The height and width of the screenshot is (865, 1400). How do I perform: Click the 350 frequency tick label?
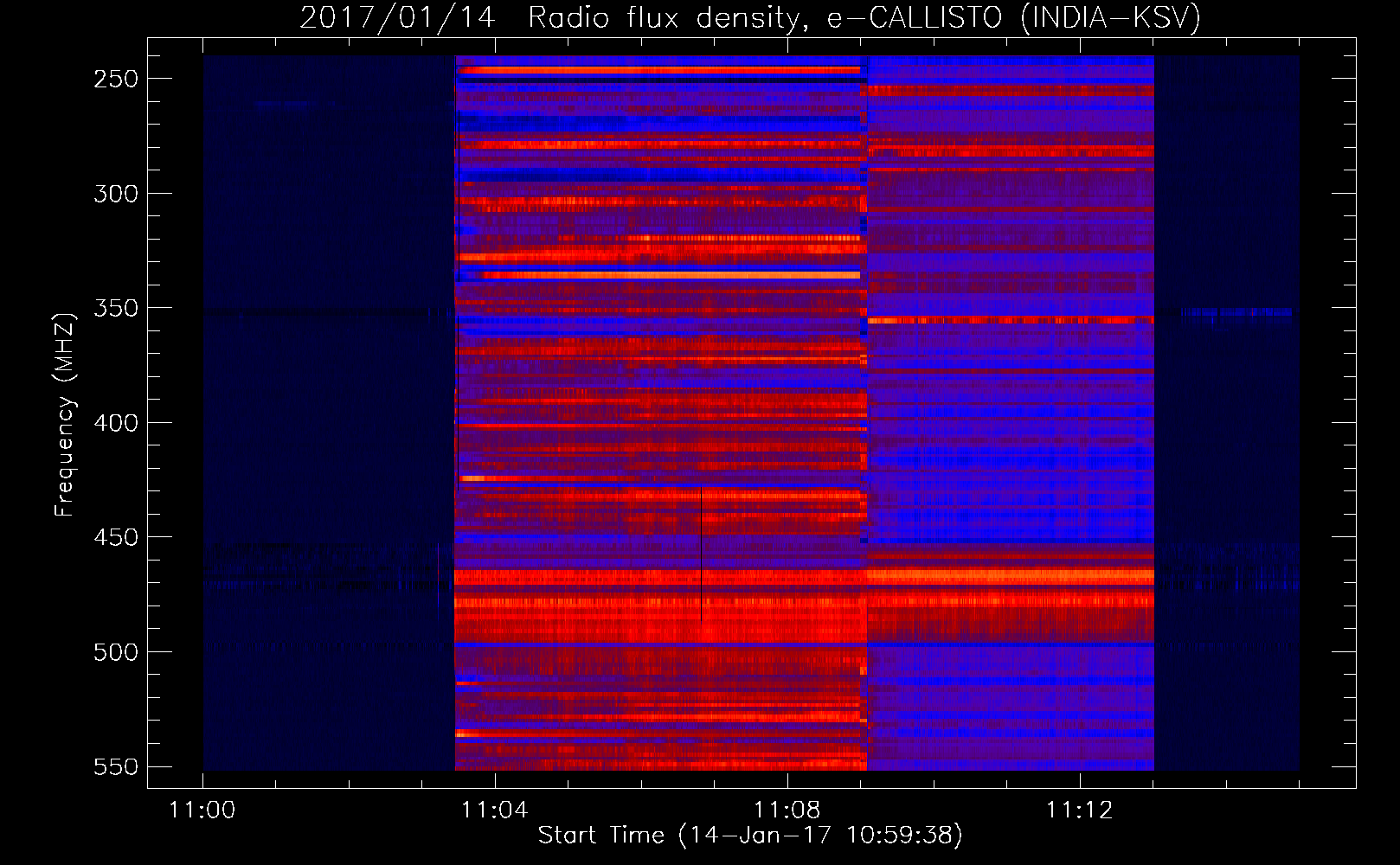[116, 308]
